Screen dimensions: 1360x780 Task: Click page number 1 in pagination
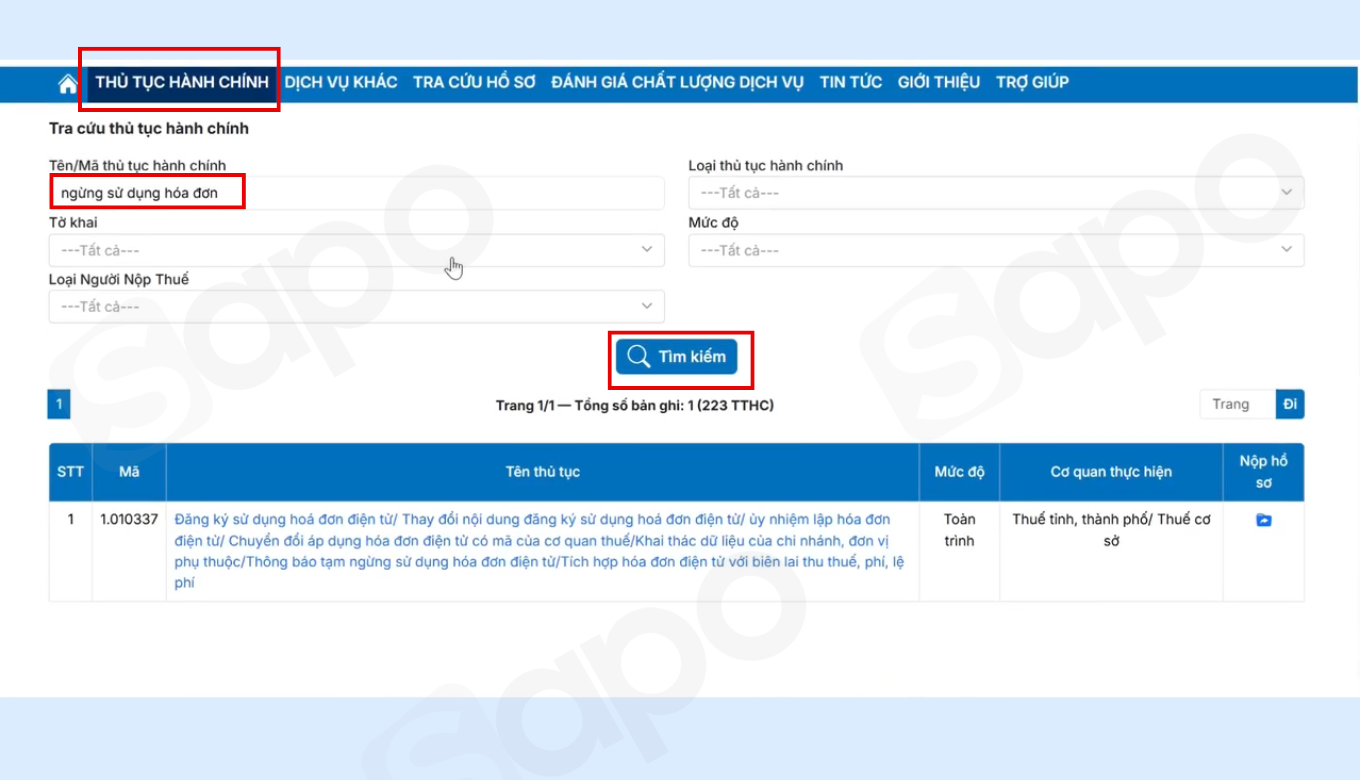coord(59,405)
